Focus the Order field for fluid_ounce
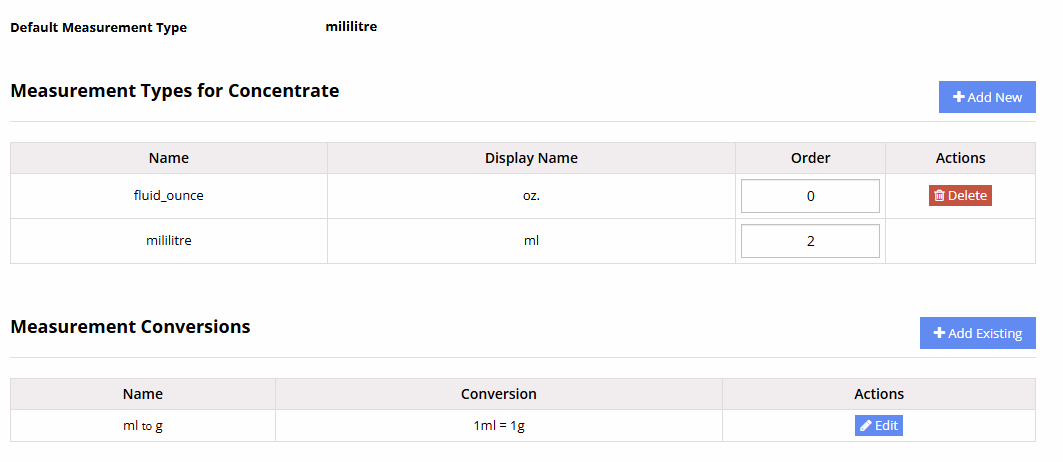Image resolution: width=1063 pixels, height=462 pixels. click(810, 196)
